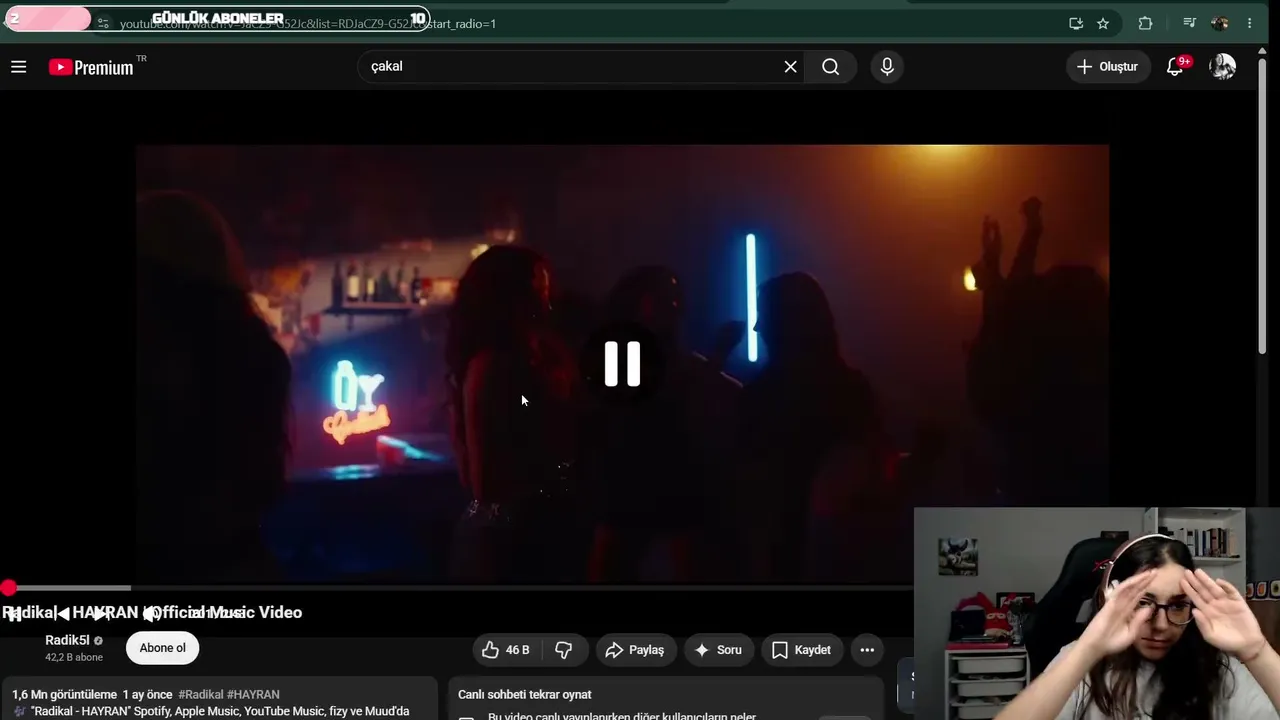The height and width of the screenshot is (720, 1280).
Task: Clear the search text with the X
Action: click(790, 67)
